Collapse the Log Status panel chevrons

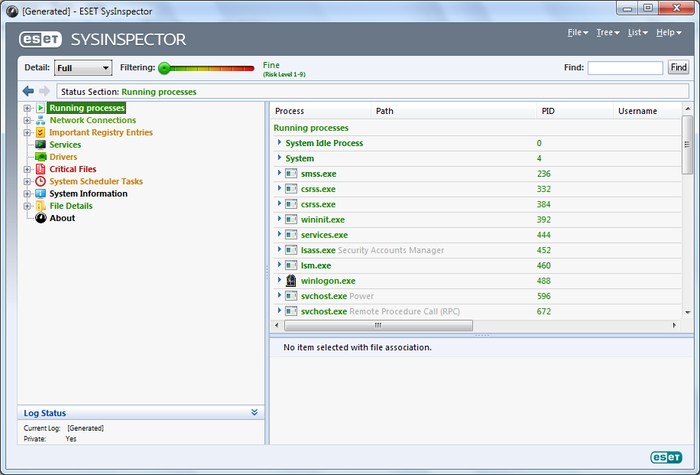point(254,412)
